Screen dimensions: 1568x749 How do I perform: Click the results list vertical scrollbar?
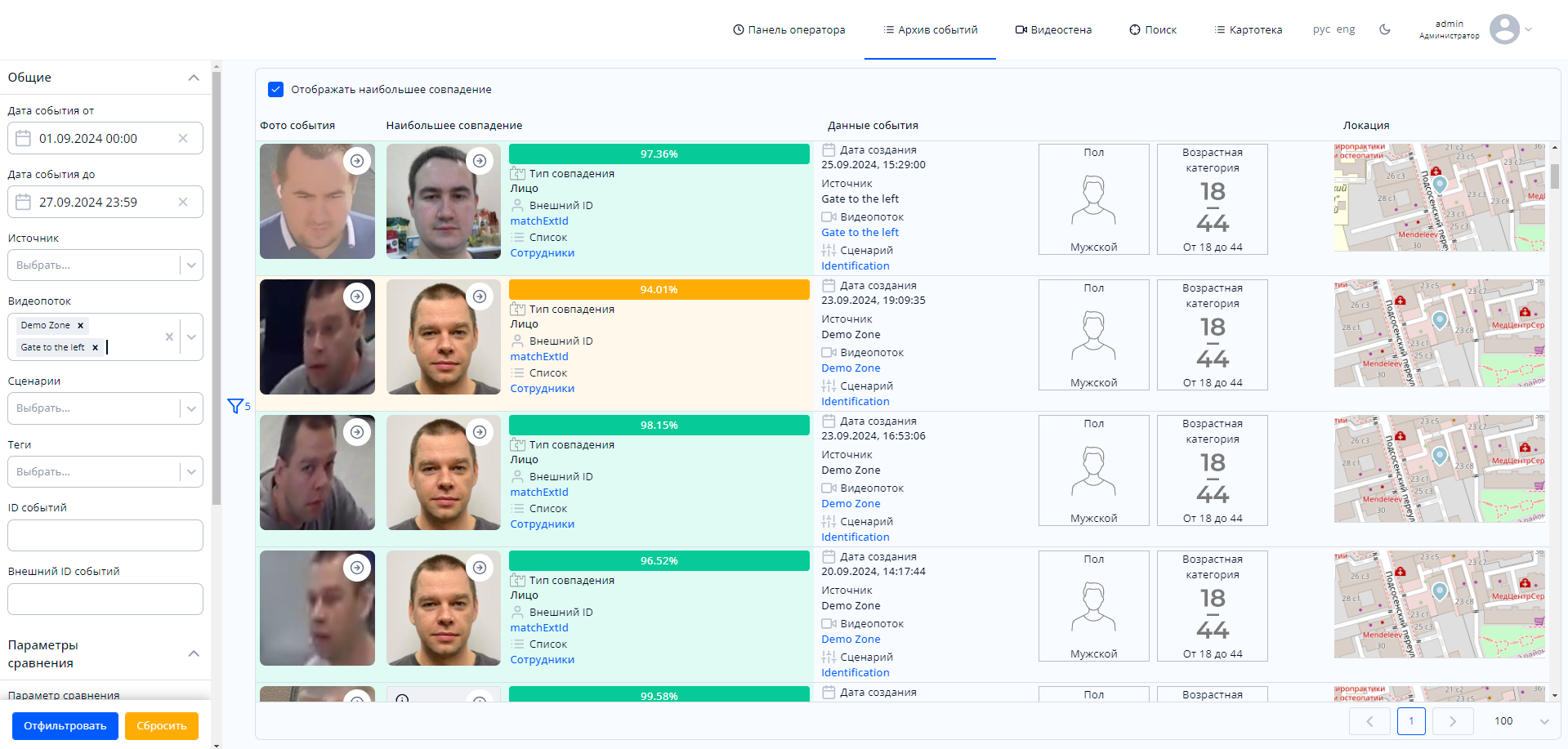coord(1554,176)
